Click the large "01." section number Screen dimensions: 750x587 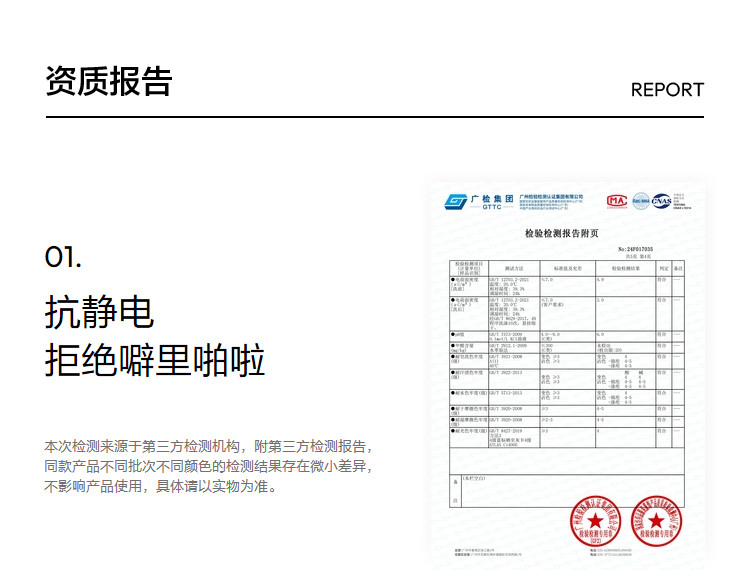tap(63, 257)
